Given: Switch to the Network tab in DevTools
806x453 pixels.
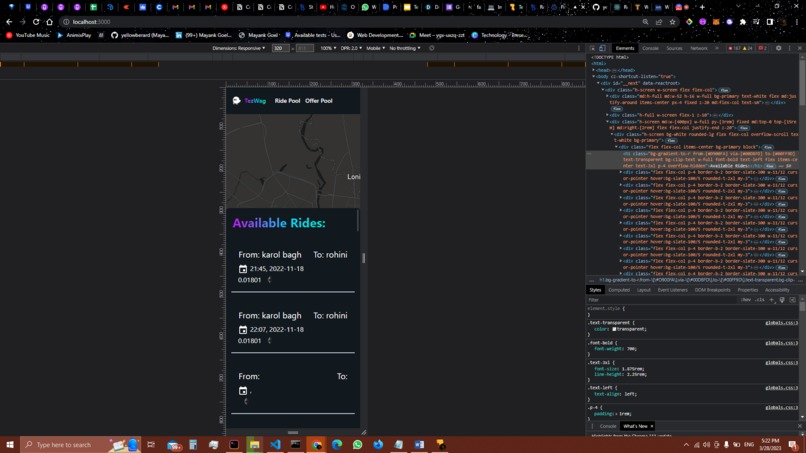Looking at the screenshot, I should 699,48.
